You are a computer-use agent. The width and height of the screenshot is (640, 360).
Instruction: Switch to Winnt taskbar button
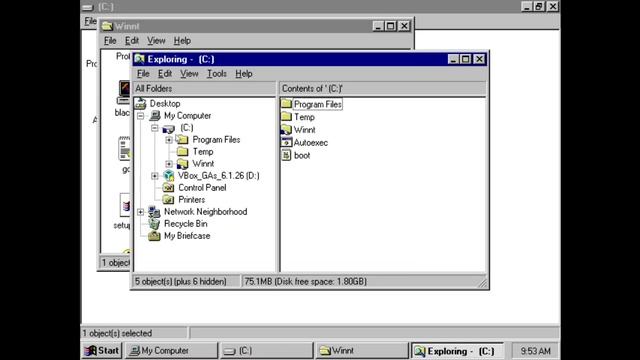[362, 351]
